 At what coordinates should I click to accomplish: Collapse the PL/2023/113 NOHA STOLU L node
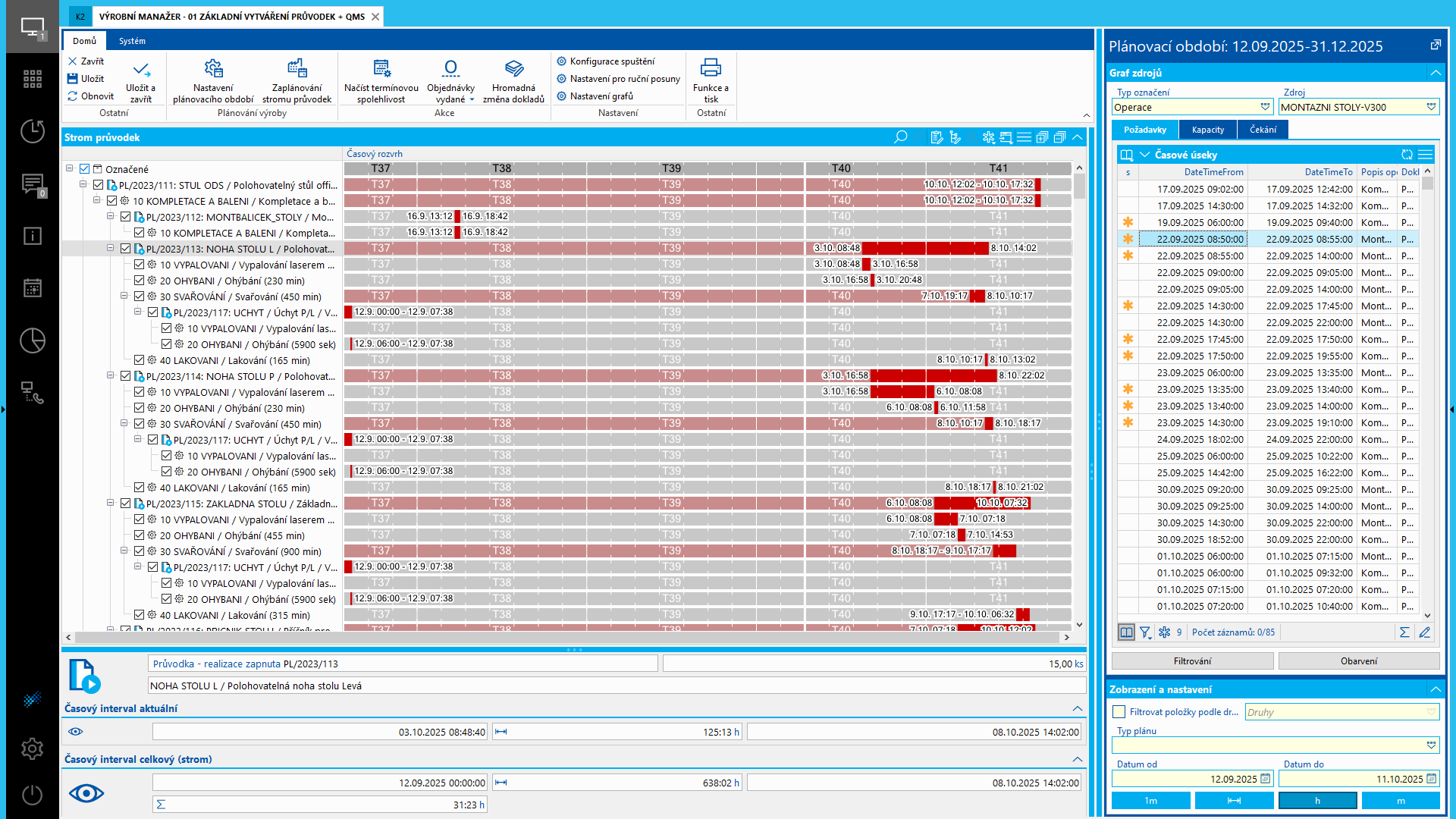111,248
